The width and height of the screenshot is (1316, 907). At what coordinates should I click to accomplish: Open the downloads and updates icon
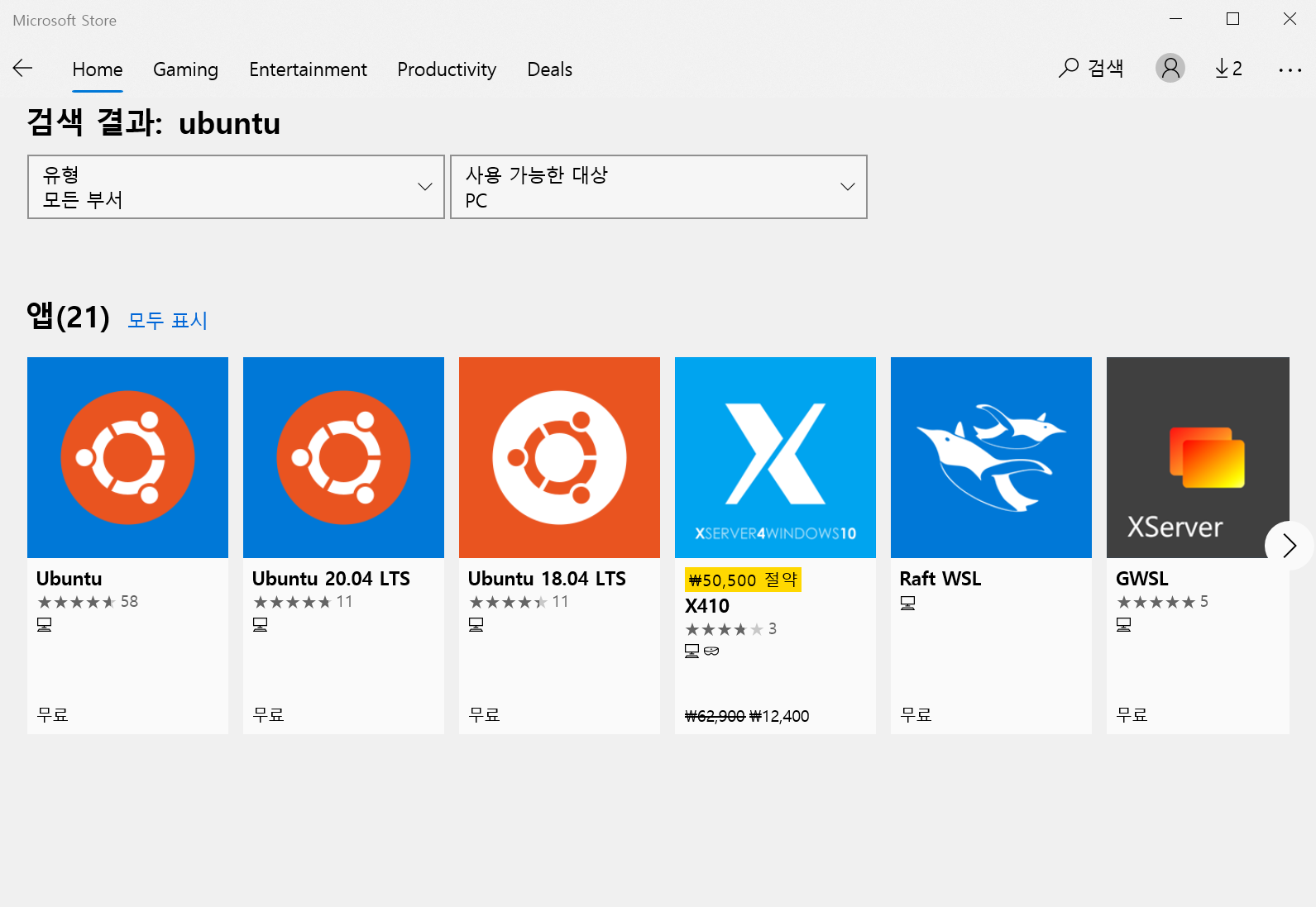coord(1228,69)
